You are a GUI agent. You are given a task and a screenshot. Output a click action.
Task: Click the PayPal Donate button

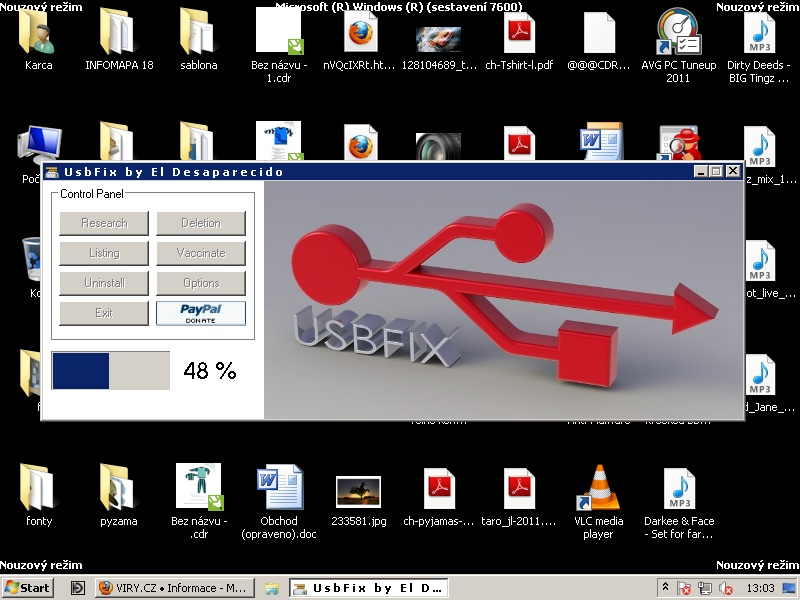(x=201, y=313)
